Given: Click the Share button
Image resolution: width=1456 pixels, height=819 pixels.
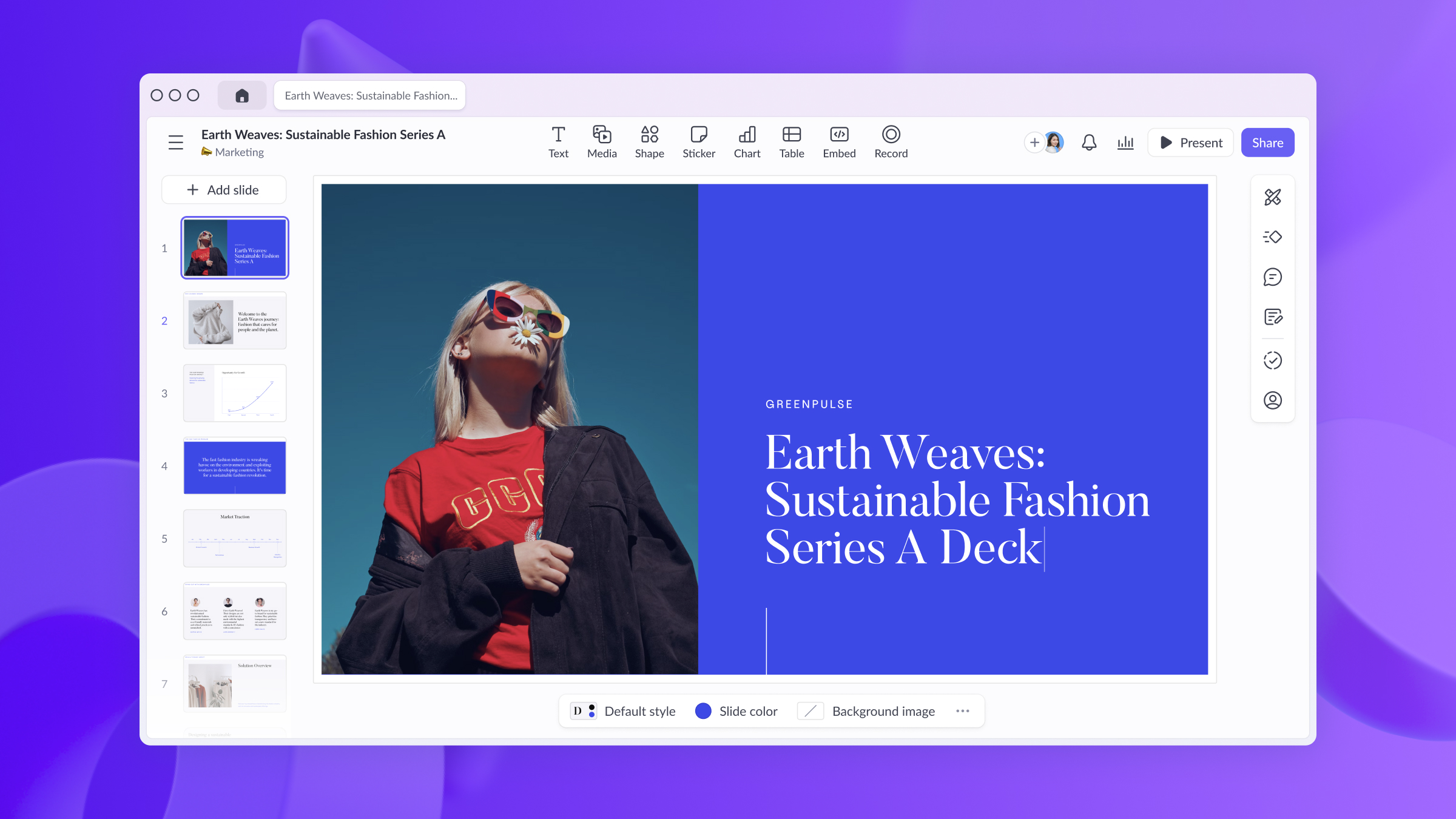Looking at the screenshot, I should pos(1268,143).
